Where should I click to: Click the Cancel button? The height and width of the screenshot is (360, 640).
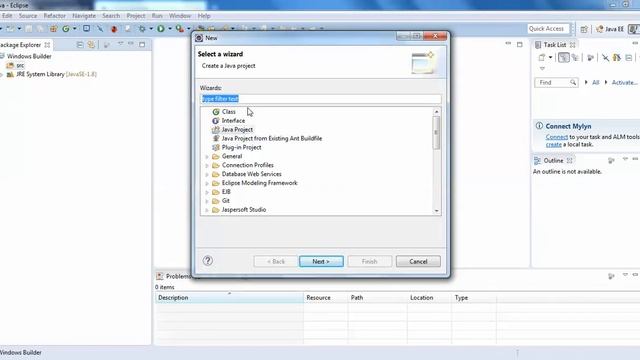pyautogui.click(x=418, y=261)
